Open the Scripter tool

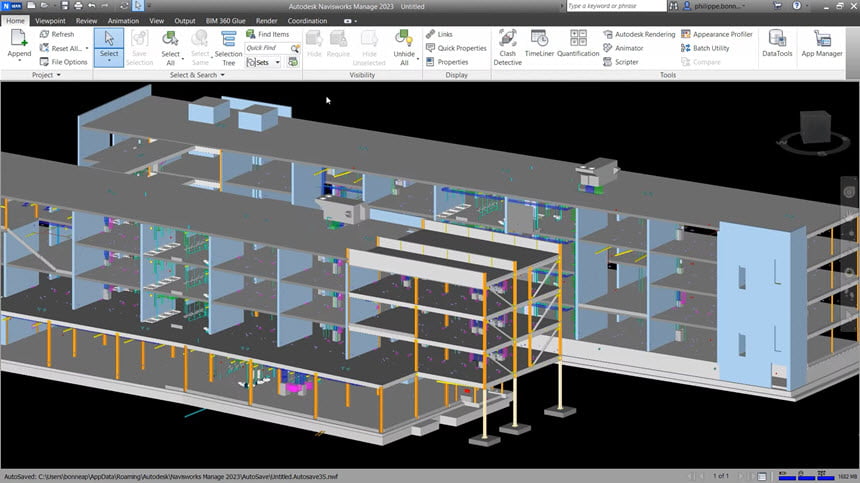click(621, 62)
